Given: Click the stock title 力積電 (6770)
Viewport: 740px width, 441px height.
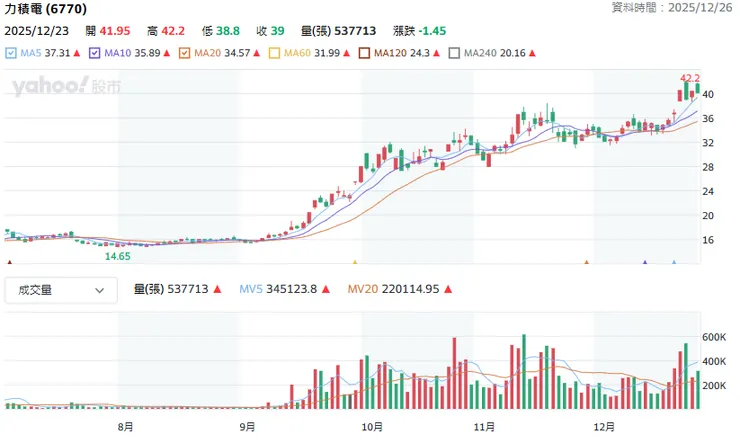Looking at the screenshot, I should [46, 8].
